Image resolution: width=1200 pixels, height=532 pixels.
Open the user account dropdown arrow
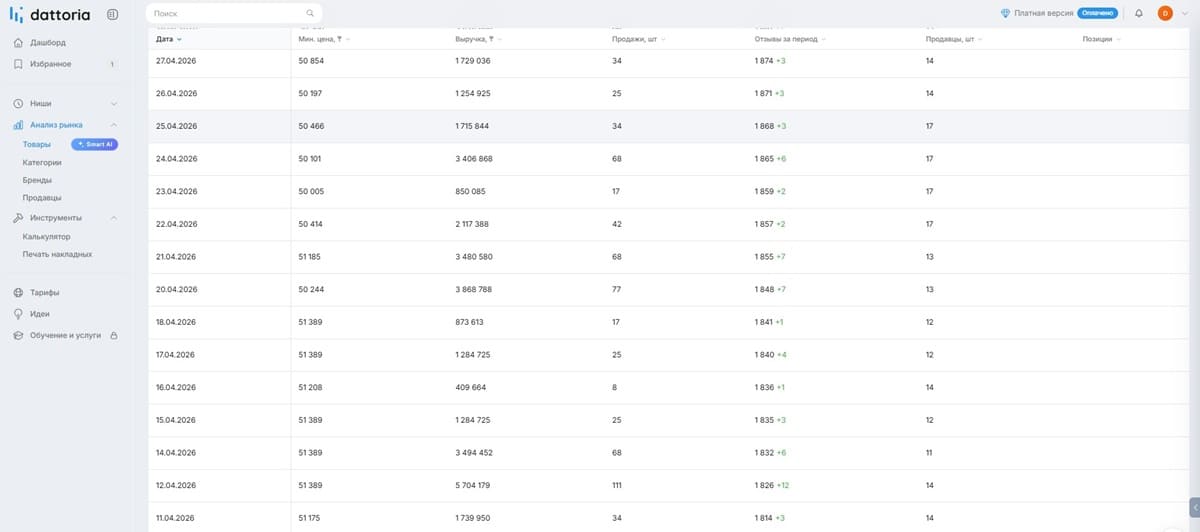pyautogui.click(x=1184, y=13)
